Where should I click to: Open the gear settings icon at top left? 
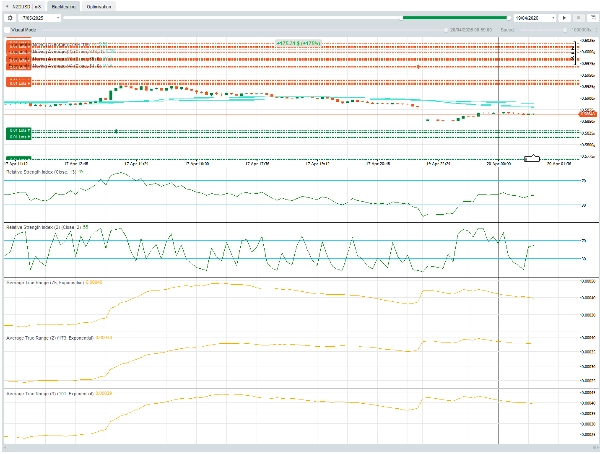(x=9, y=18)
